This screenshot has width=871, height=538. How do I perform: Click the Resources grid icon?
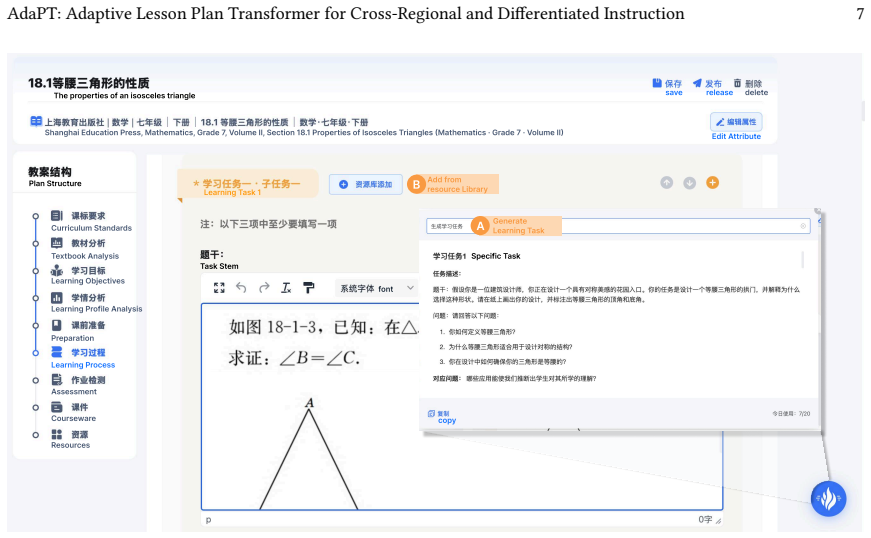pyautogui.click(x=57, y=434)
